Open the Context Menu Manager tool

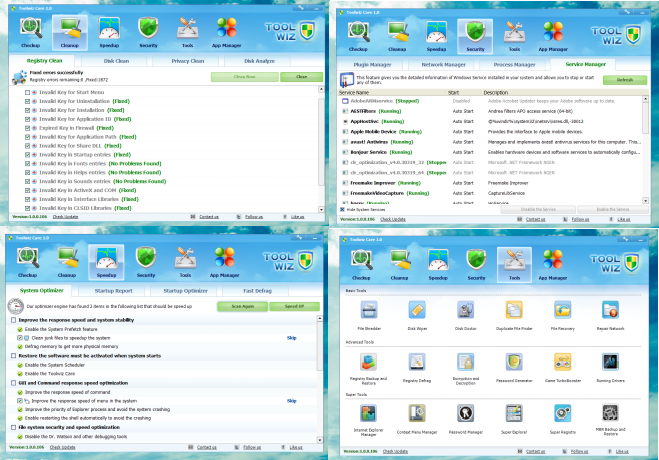click(417, 414)
